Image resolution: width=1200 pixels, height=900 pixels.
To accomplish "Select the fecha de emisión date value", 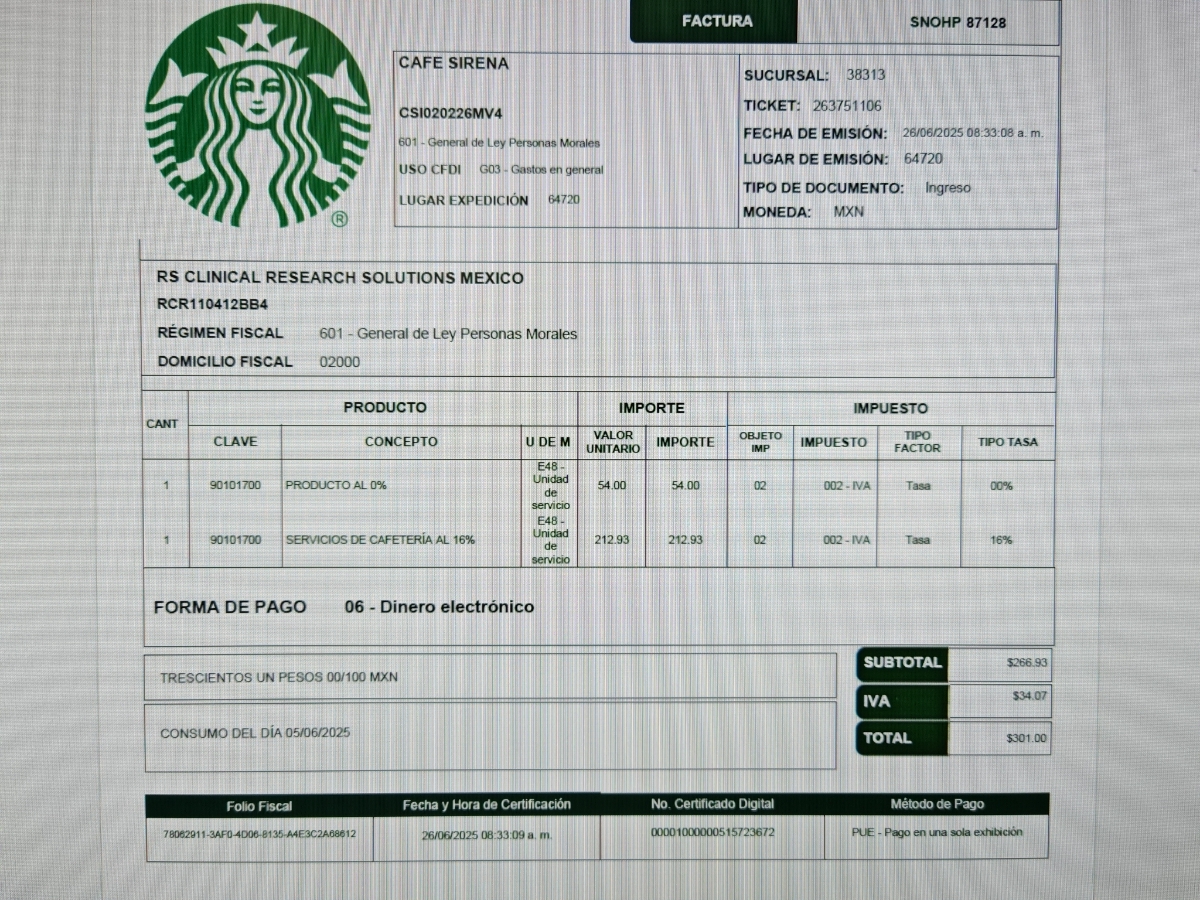I will [x=972, y=133].
